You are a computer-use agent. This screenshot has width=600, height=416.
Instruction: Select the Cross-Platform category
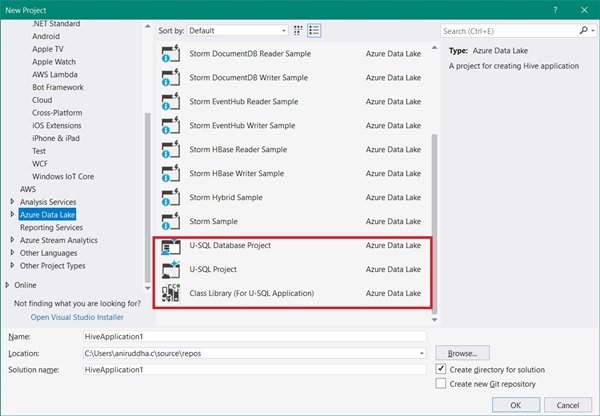(x=57, y=113)
